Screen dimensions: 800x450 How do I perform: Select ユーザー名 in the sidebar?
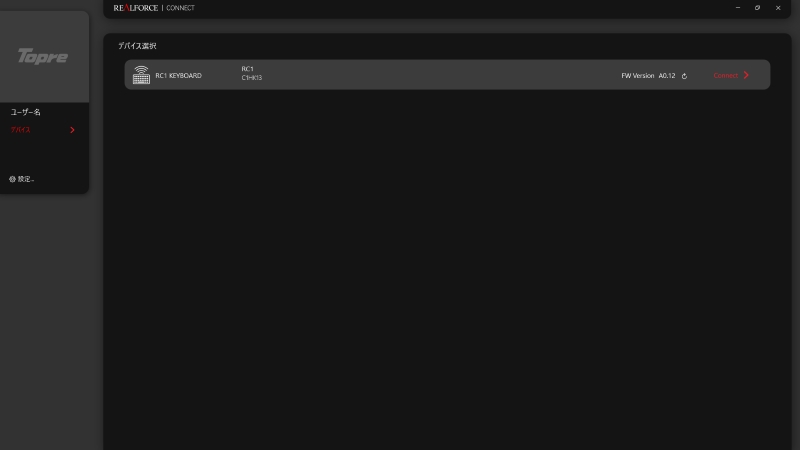pyautogui.click(x=26, y=112)
